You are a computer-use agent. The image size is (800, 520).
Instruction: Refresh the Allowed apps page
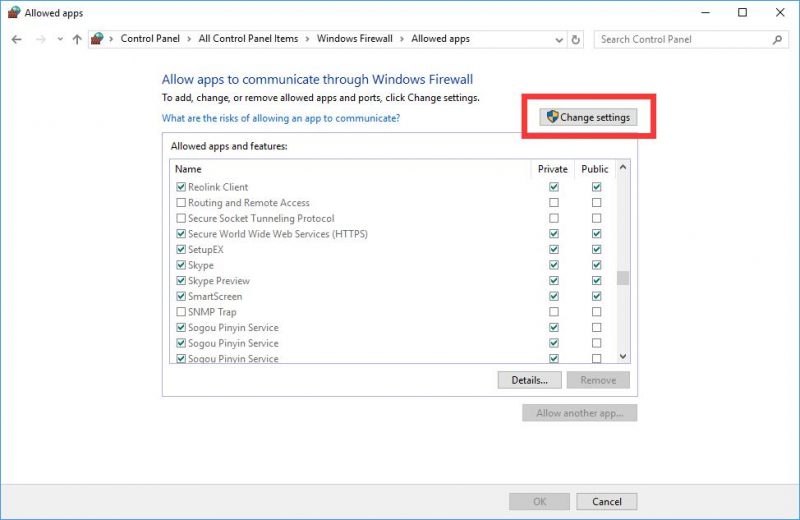[576, 39]
